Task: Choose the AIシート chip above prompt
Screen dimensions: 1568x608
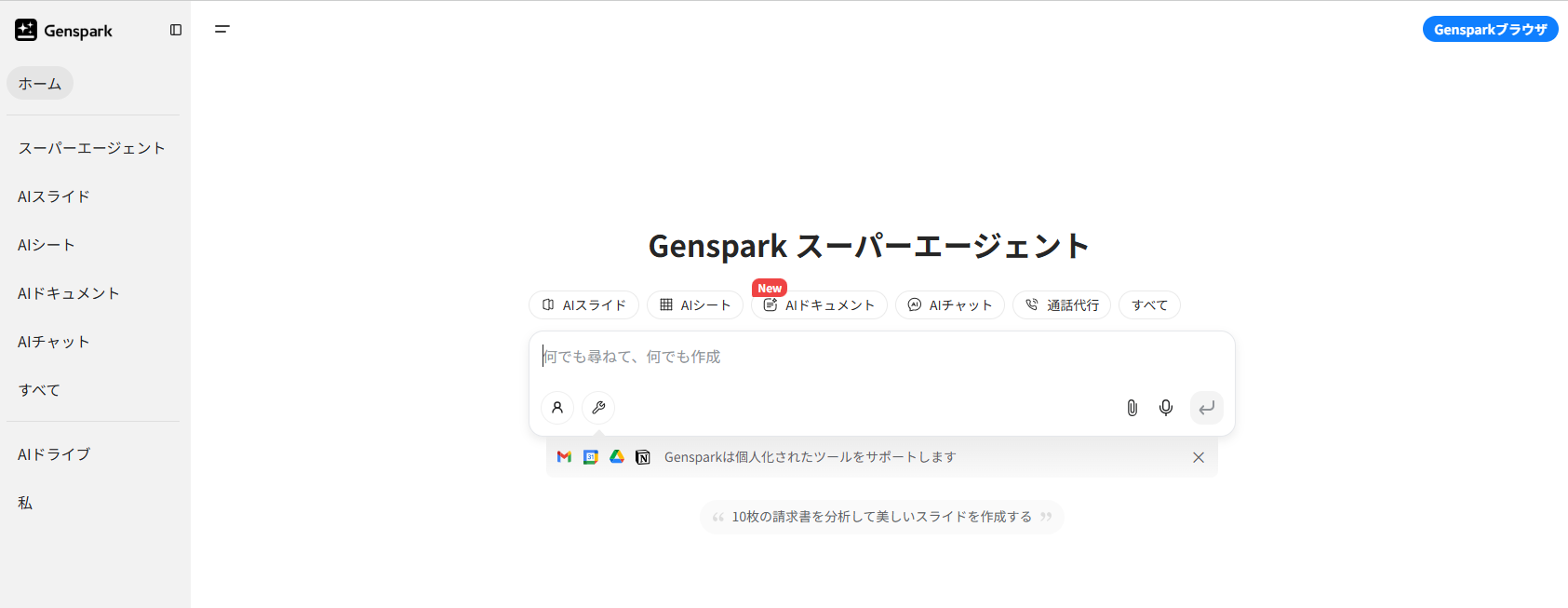Action: click(695, 305)
